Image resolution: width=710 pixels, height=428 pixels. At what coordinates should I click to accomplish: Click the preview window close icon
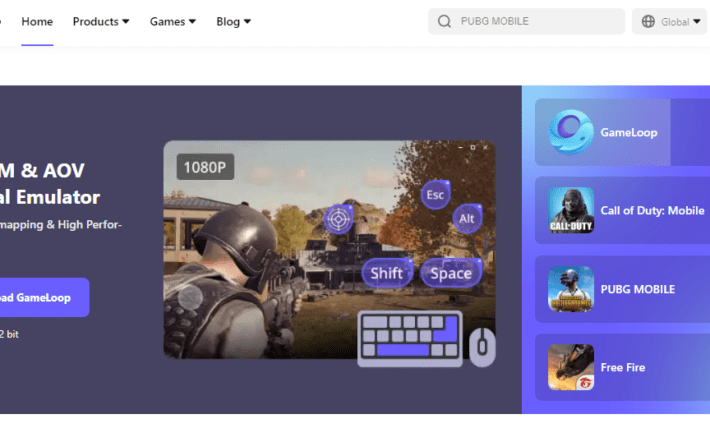(x=485, y=147)
